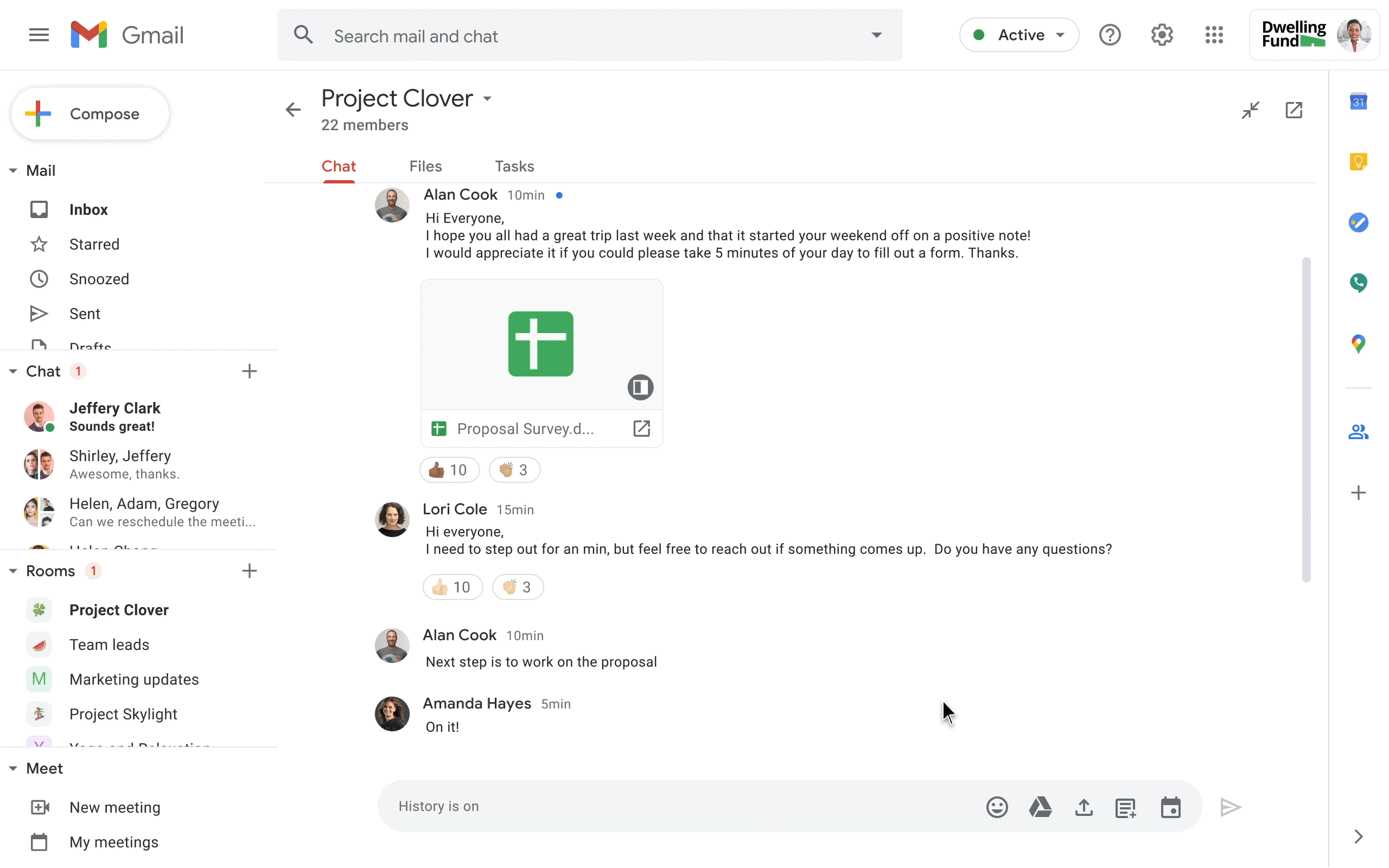Open Project Clover members dropdown menu

(x=487, y=98)
